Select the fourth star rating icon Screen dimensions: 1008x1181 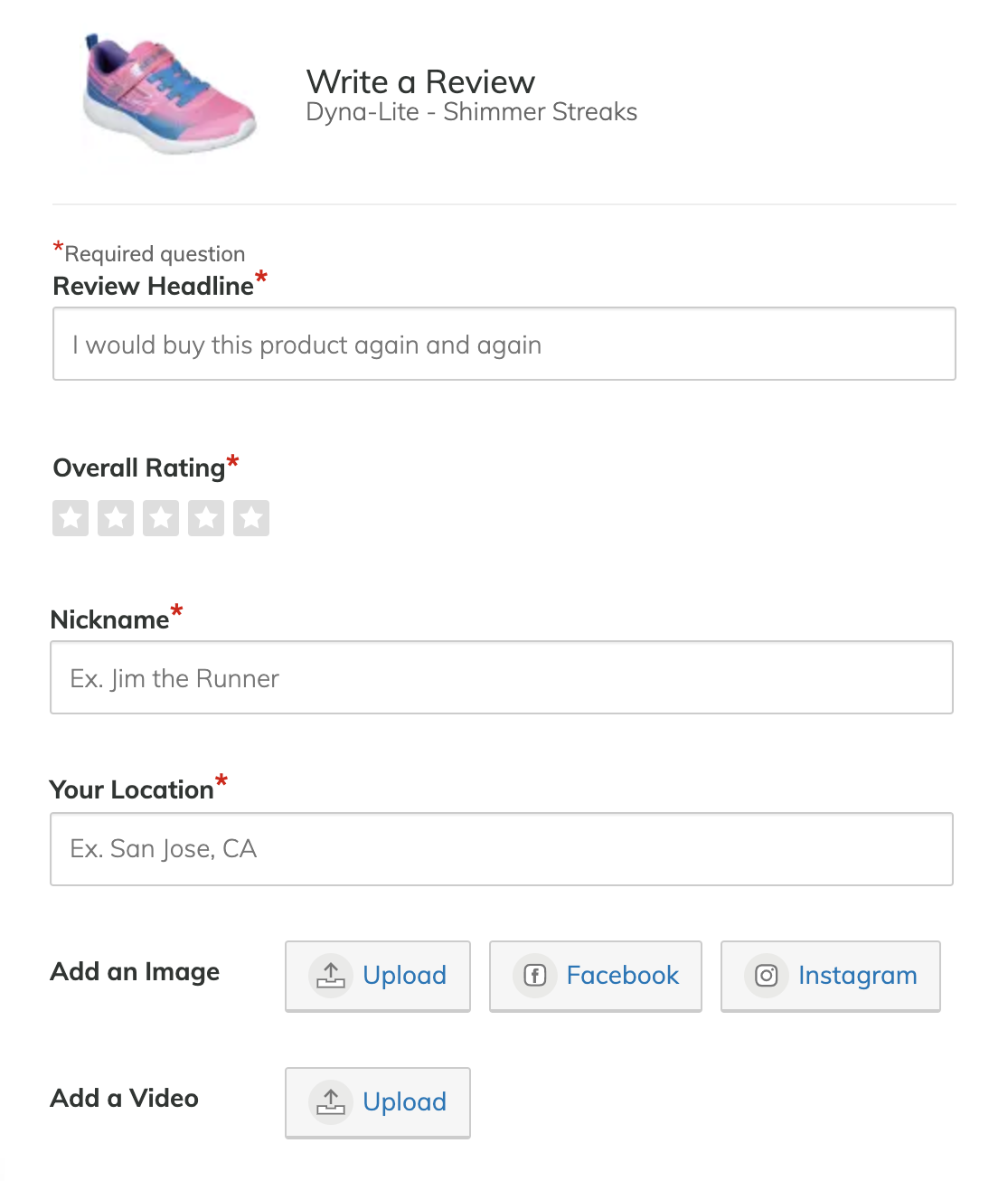[x=207, y=517]
